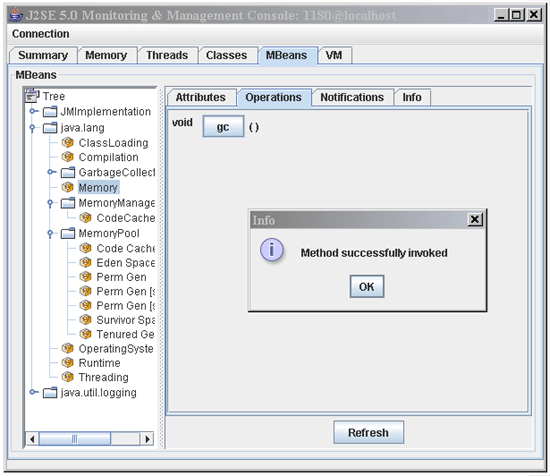
Task: Click the GarbageCollector folder icon
Action: click(68, 172)
